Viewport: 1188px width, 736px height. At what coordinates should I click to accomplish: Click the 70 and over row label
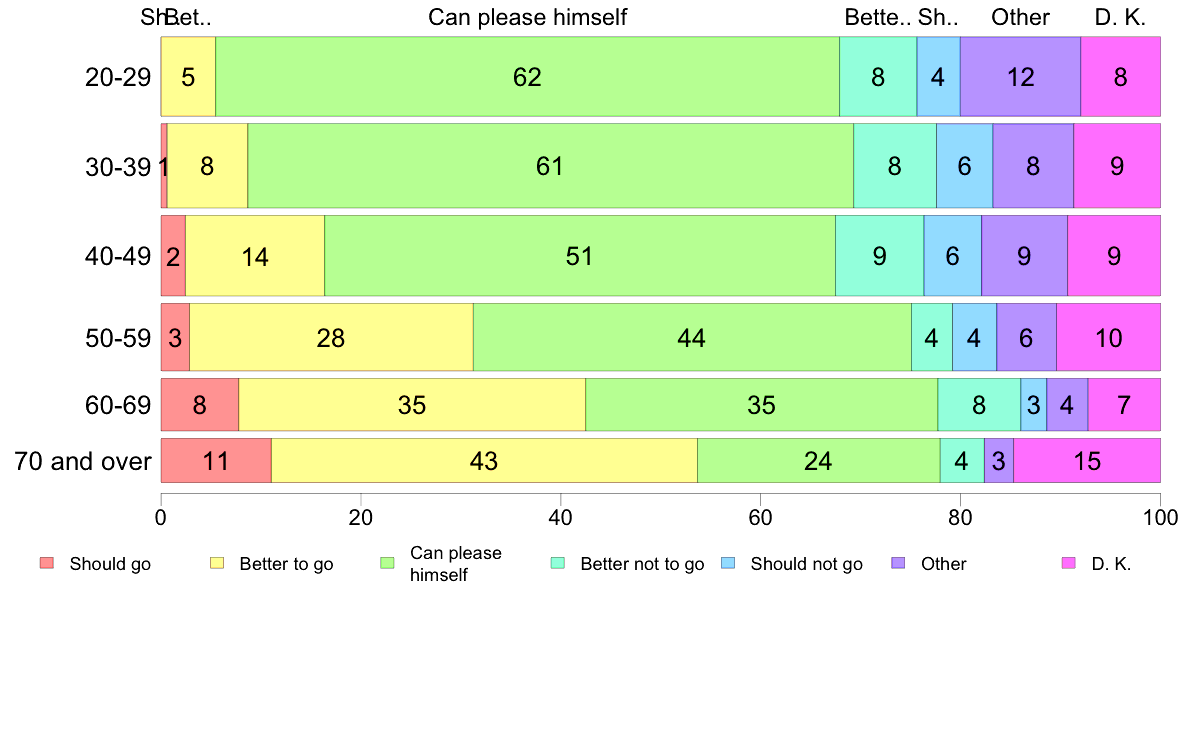coord(83,461)
